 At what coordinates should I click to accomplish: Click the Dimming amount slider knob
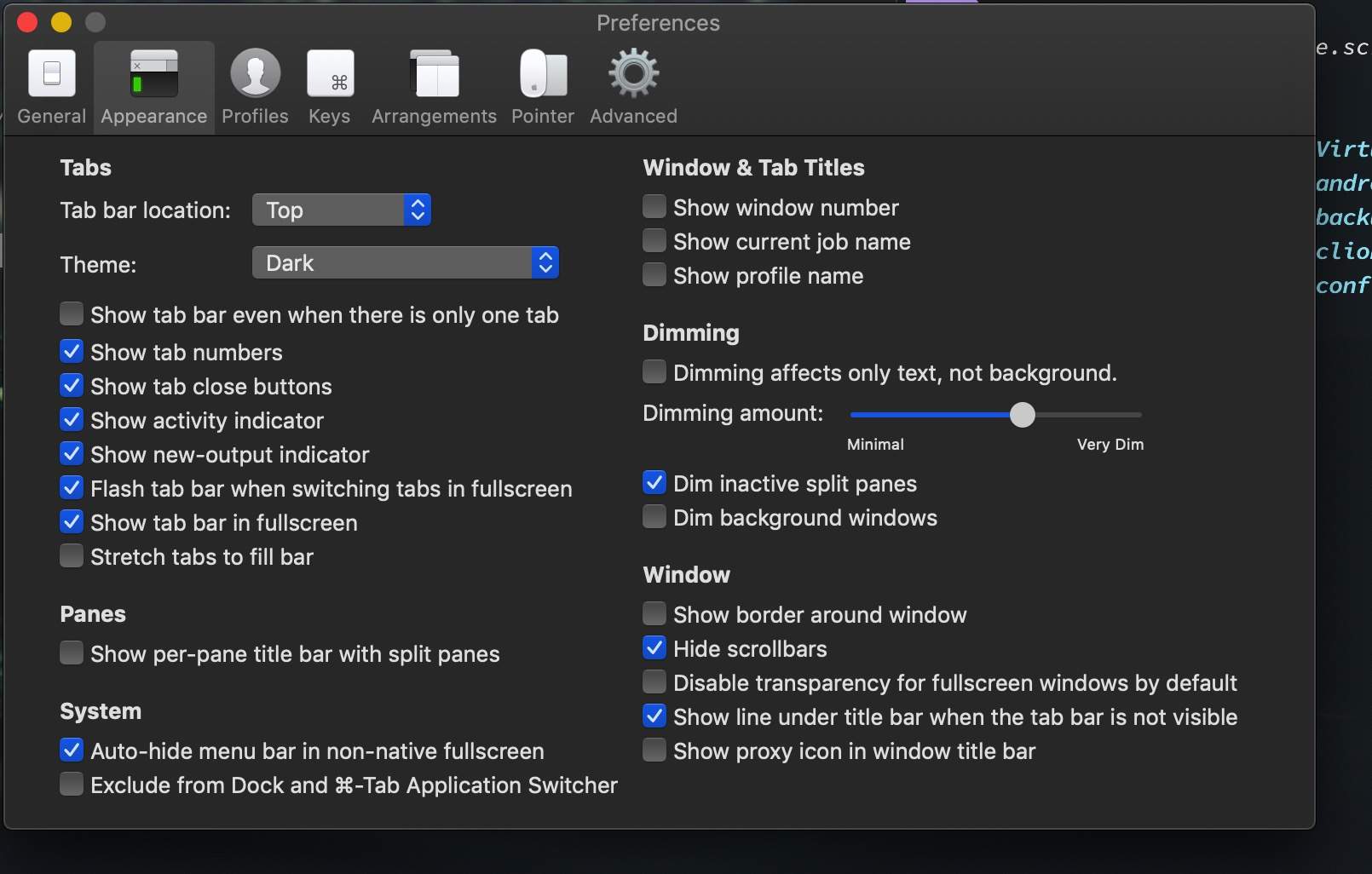1022,415
